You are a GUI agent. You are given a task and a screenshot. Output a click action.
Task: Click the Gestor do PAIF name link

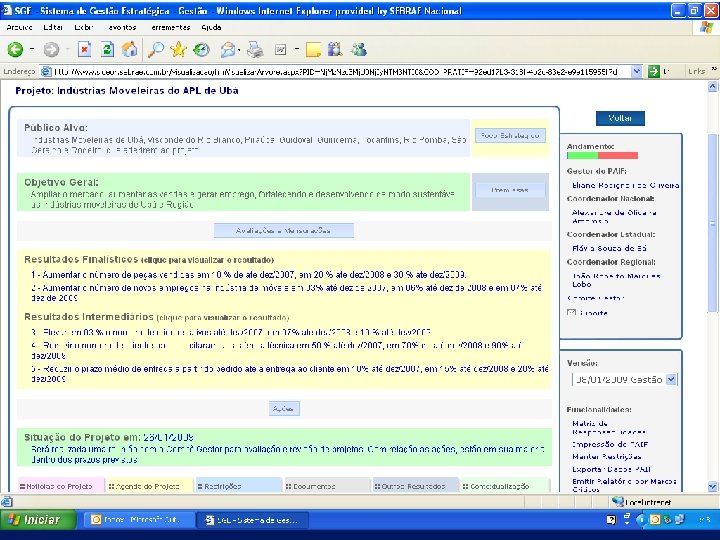[625, 185]
